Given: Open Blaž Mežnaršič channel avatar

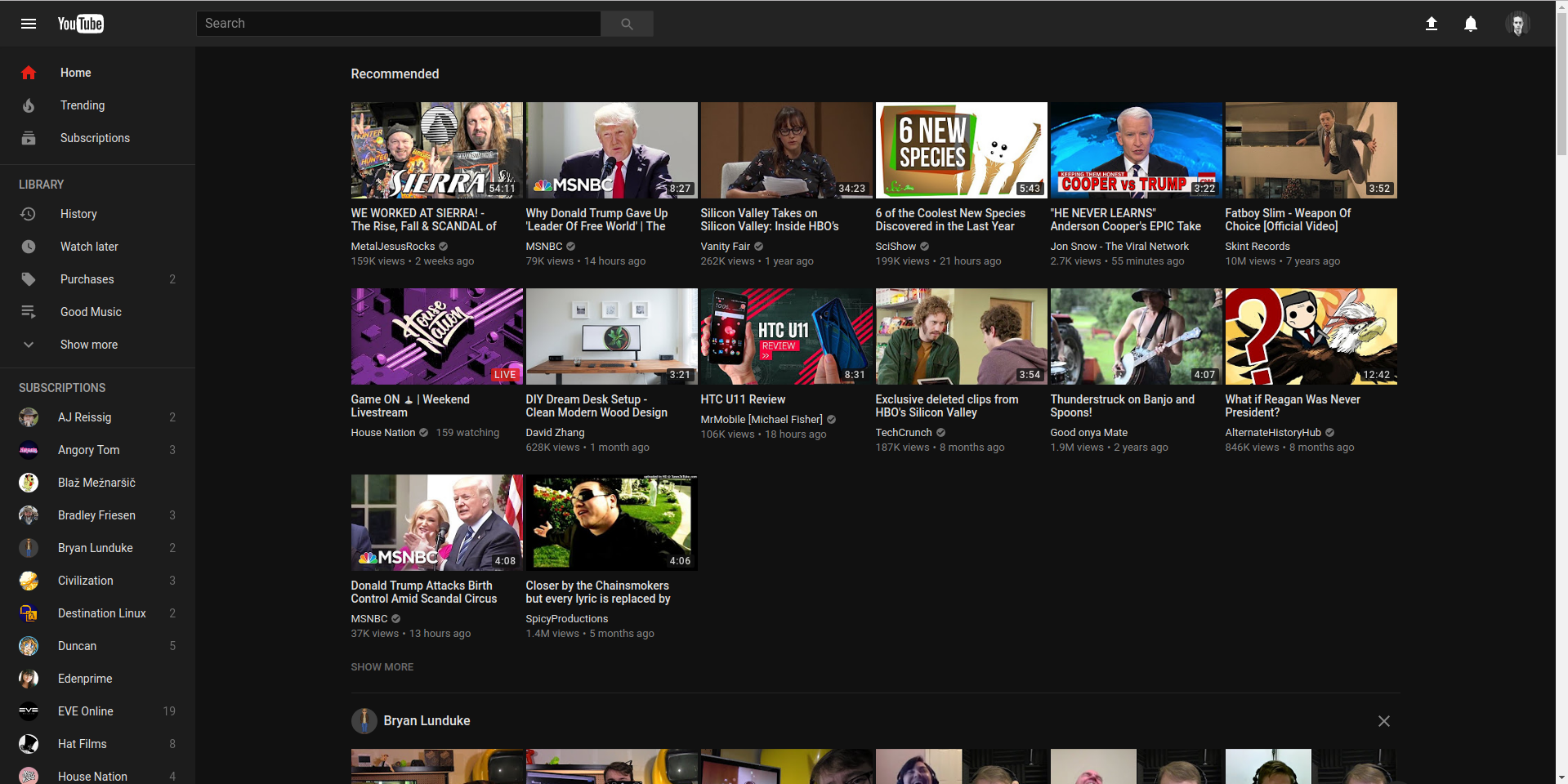Looking at the screenshot, I should 29,483.
